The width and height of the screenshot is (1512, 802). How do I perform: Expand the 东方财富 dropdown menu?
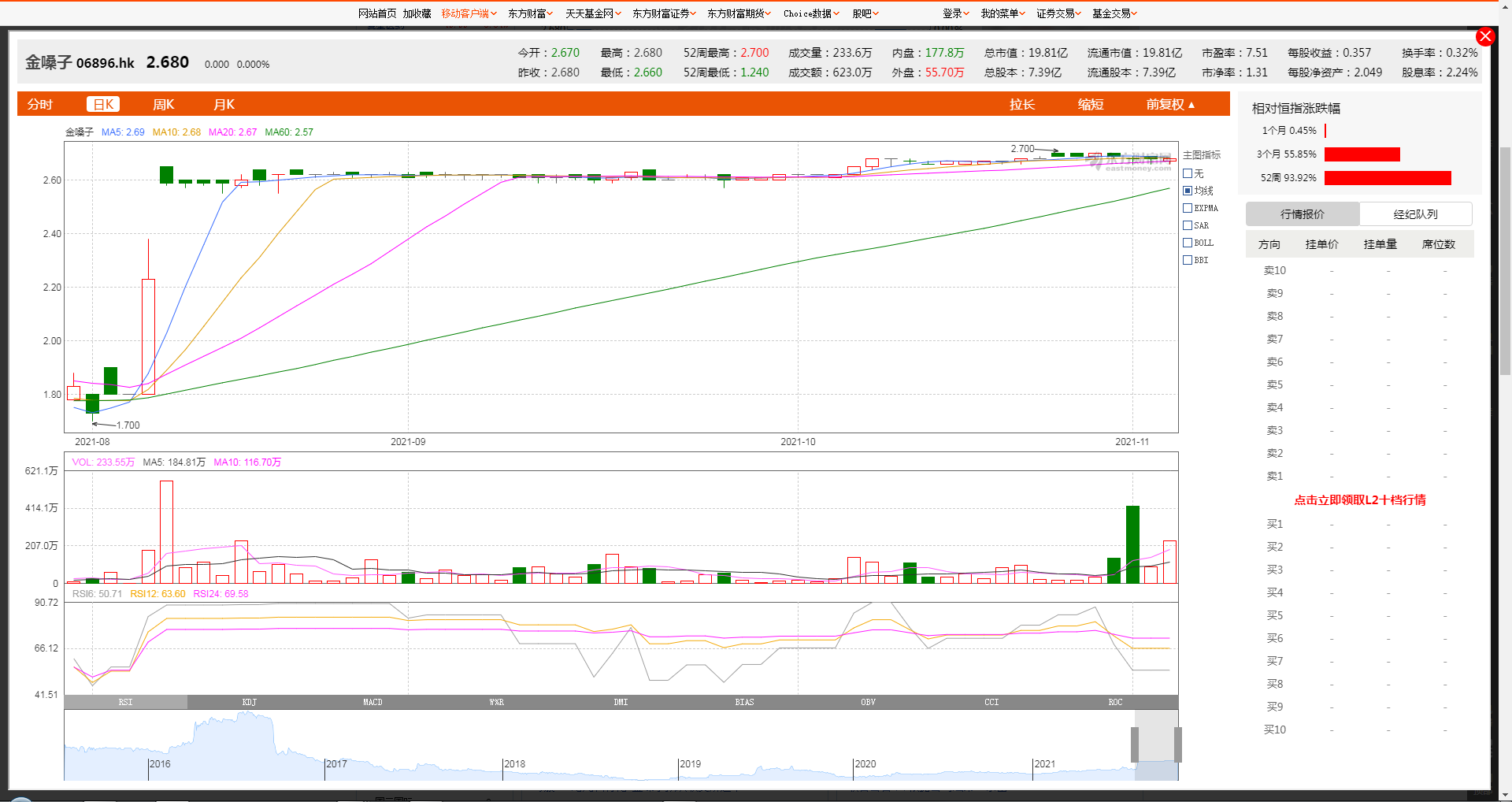(x=530, y=13)
